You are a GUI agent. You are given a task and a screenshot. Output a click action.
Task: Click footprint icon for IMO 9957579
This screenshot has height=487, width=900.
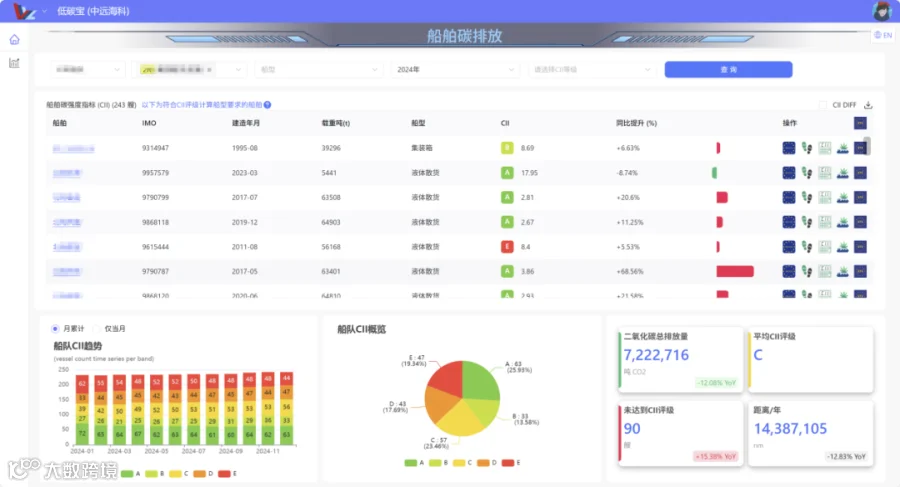pyautogui.click(x=807, y=173)
